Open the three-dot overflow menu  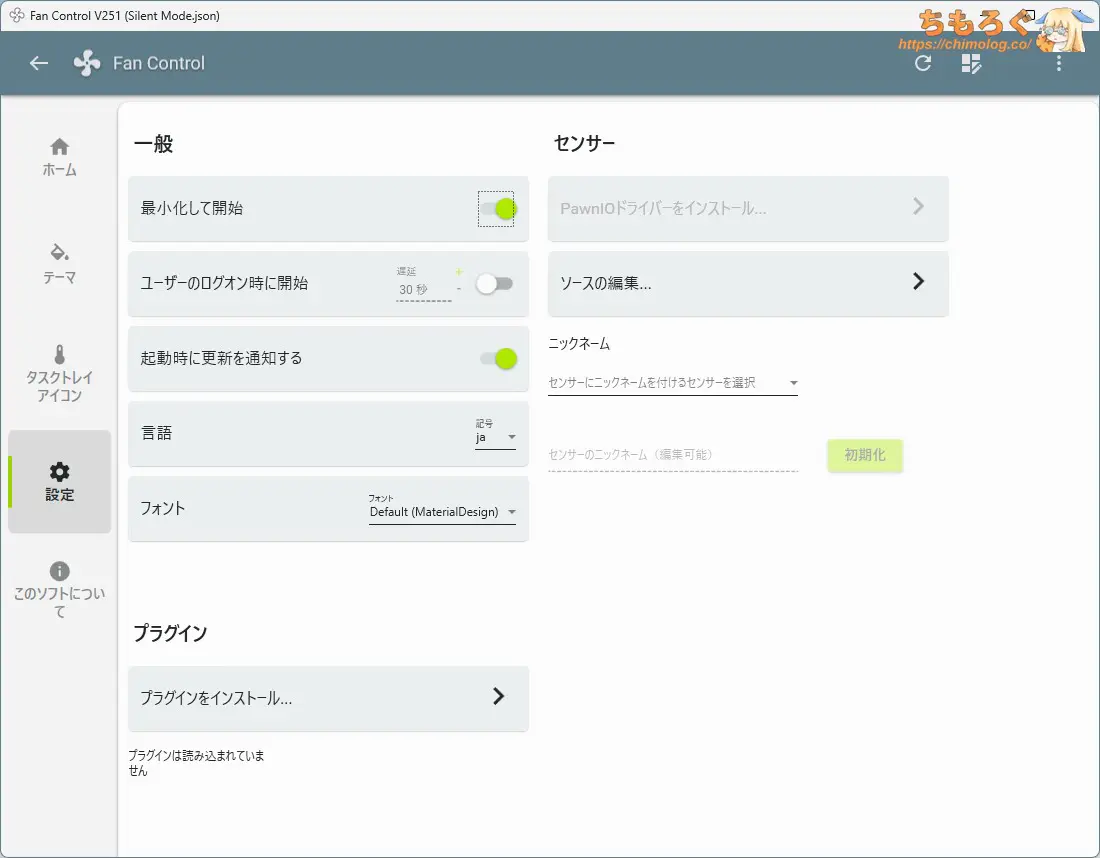click(x=1058, y=63)
